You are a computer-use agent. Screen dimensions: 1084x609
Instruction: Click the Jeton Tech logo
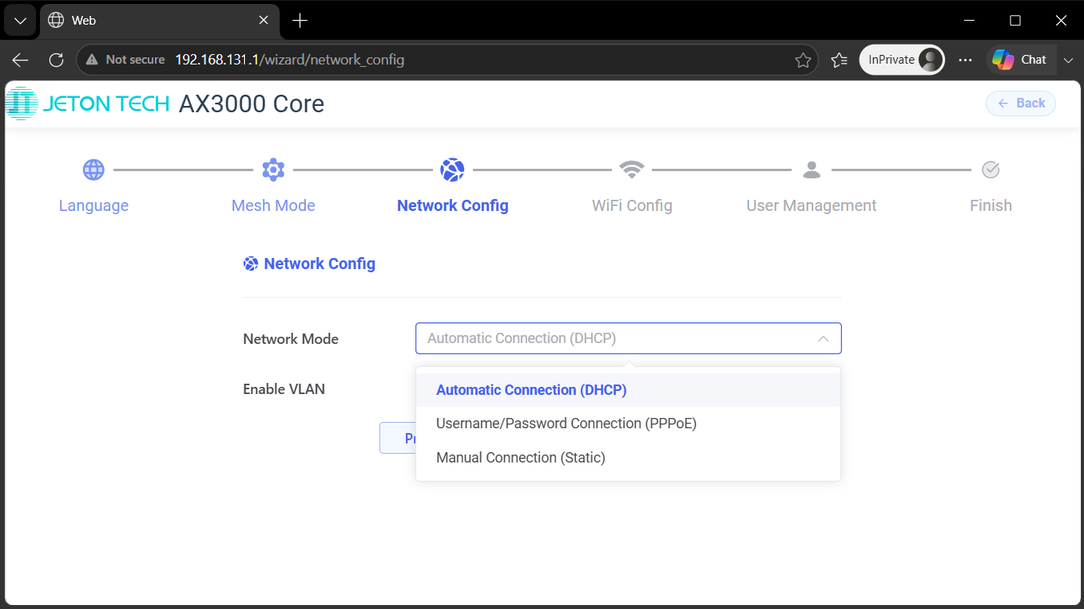pyautogui.click(x=87, y=104)
